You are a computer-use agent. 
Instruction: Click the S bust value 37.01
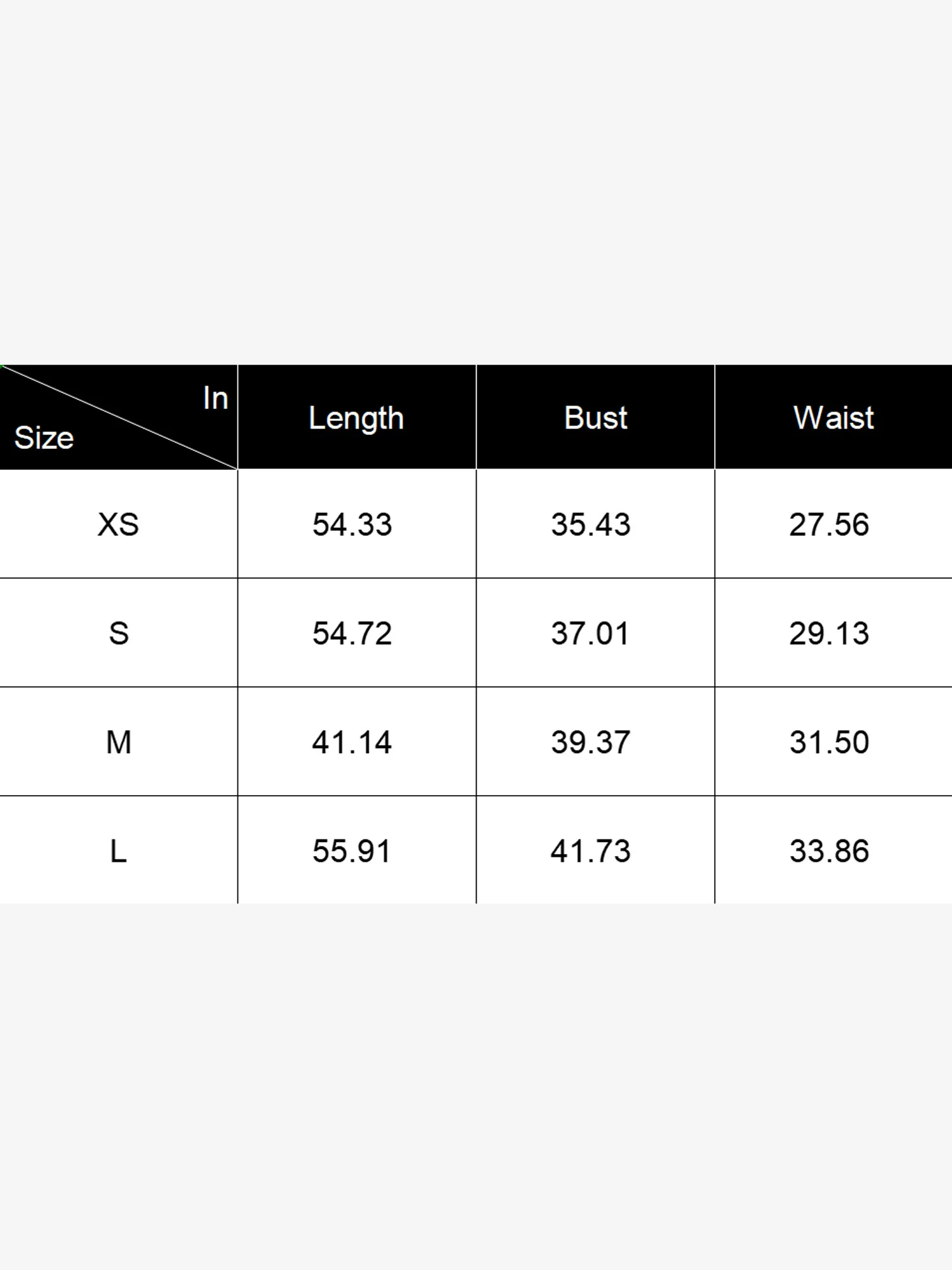(590, 633)
